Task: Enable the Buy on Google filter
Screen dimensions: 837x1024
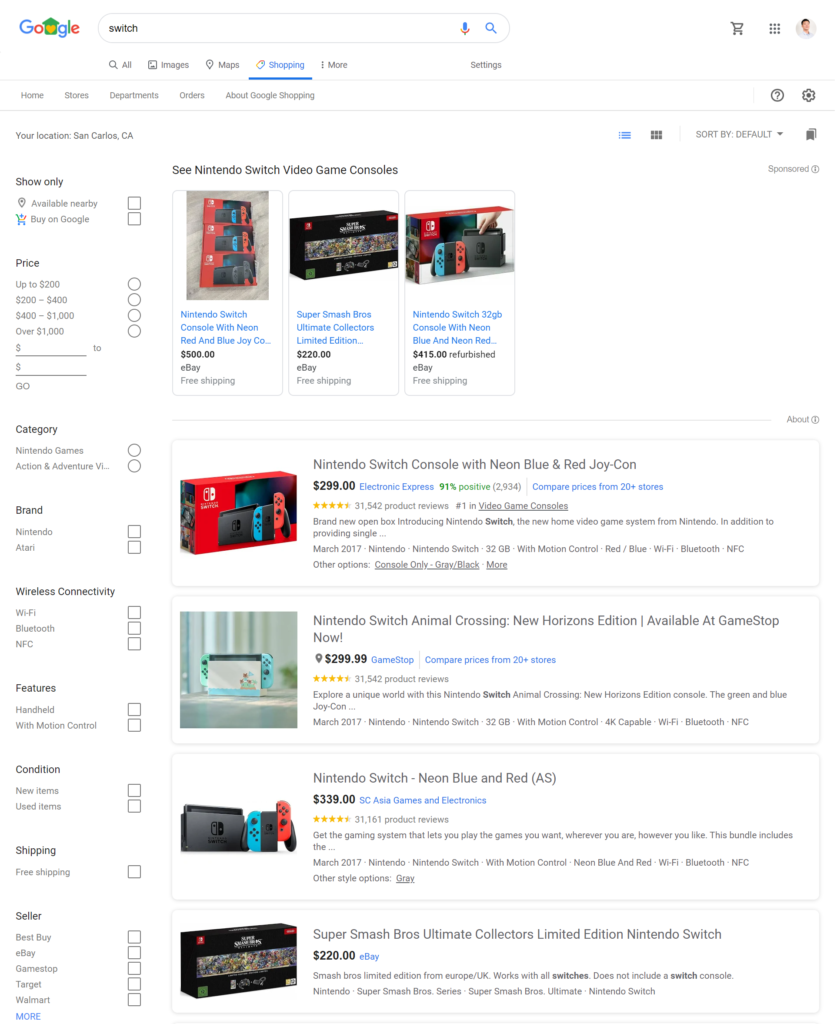Action: 134,219
